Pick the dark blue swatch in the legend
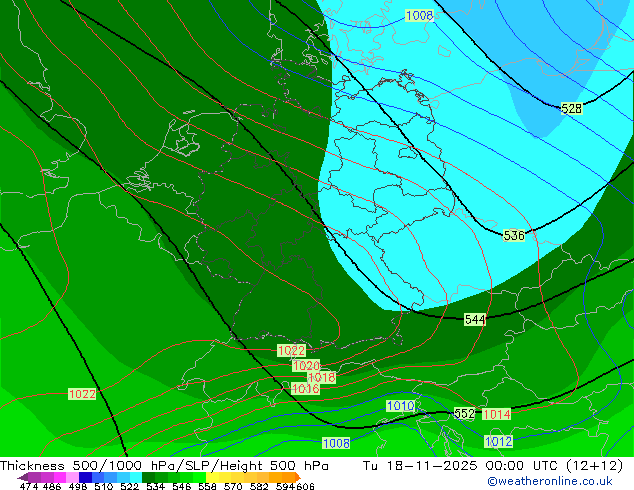 click(x=85, y=477)
